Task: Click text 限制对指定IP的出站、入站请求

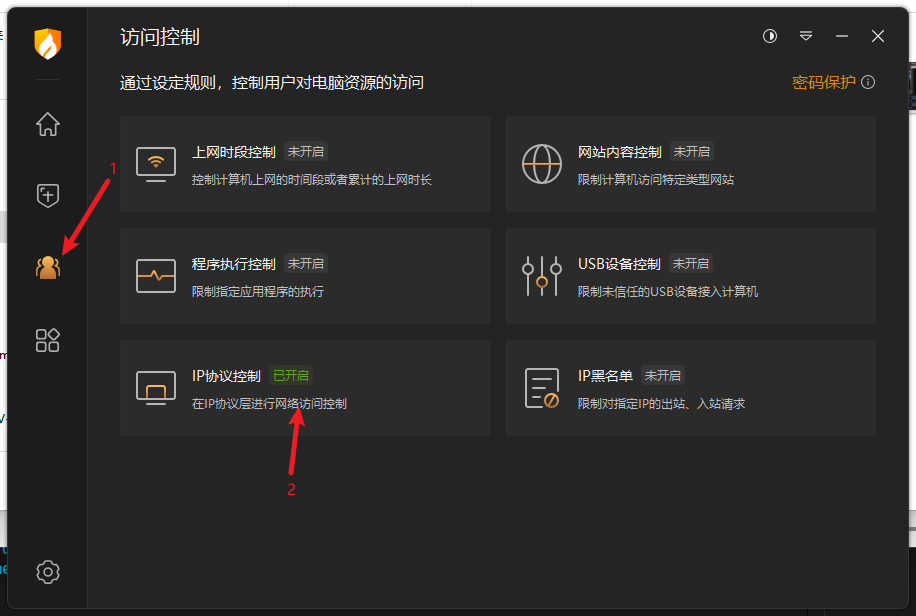Action: pos(661,404)
